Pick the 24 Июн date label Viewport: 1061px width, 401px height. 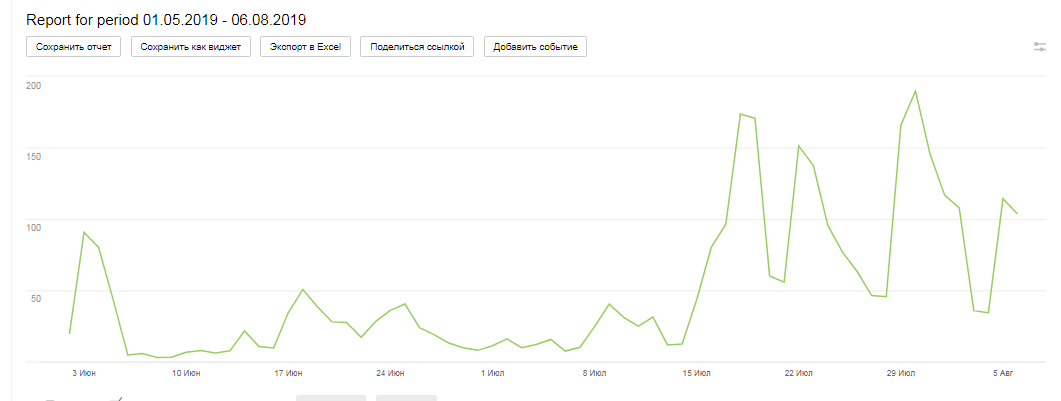point(390,373)
